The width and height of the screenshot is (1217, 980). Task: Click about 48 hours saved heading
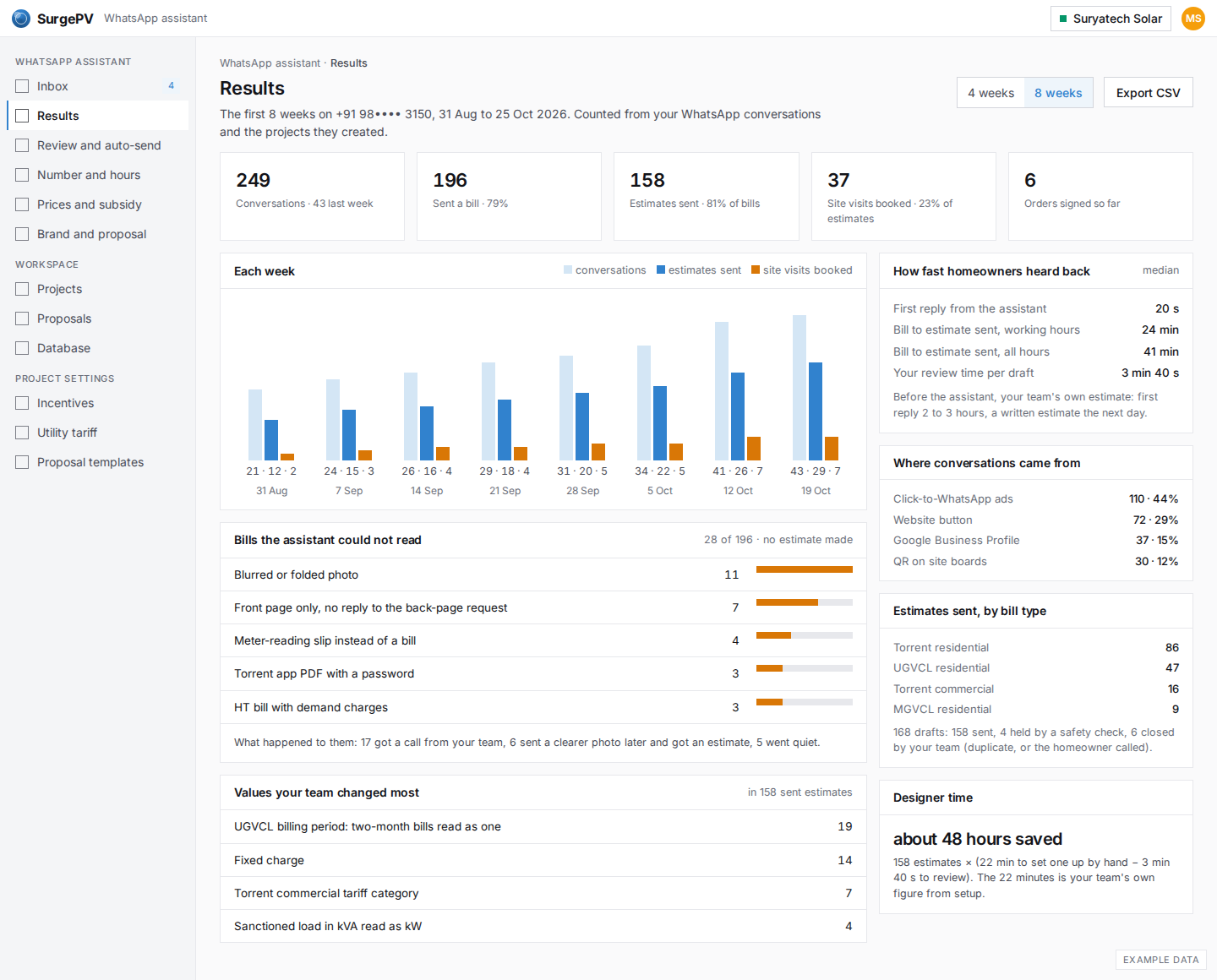point(978,839)
